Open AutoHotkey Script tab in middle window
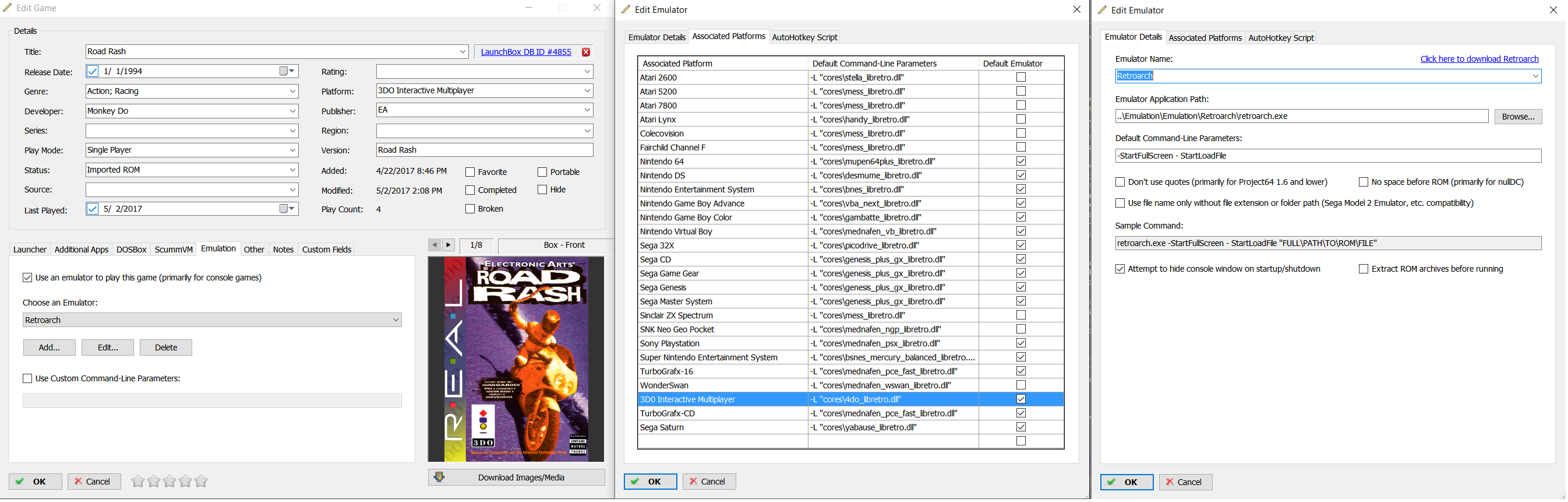Screen dimensions: 1568x502 point(805,38)
